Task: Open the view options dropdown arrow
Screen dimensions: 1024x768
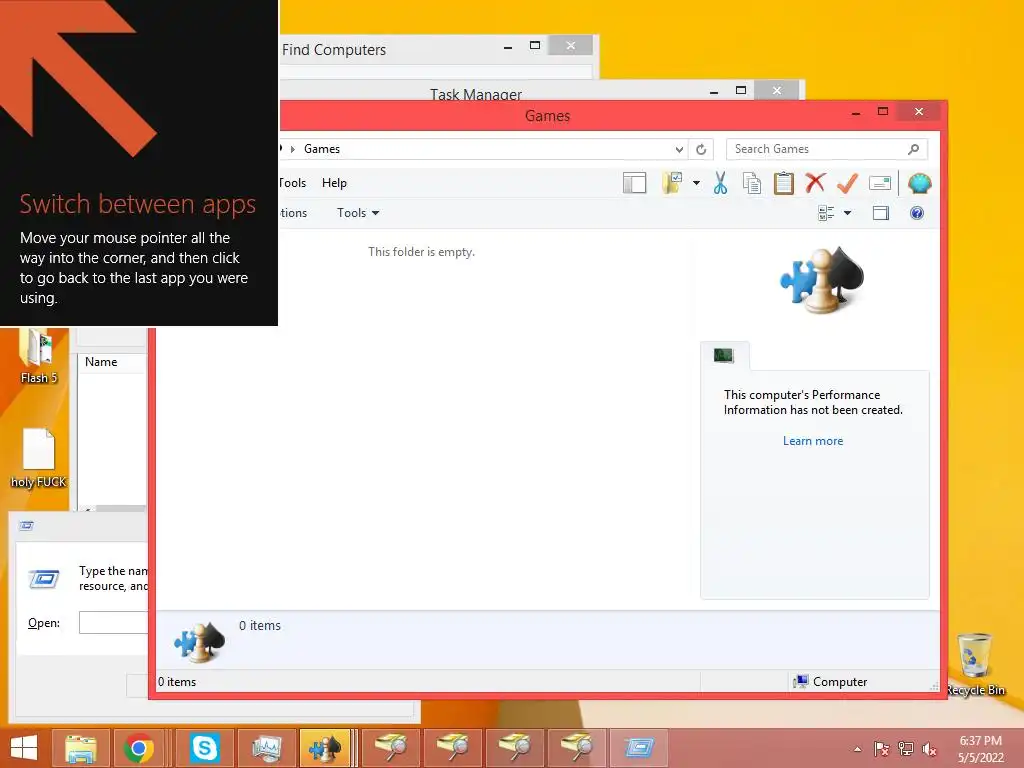Action: click(847, 213)
